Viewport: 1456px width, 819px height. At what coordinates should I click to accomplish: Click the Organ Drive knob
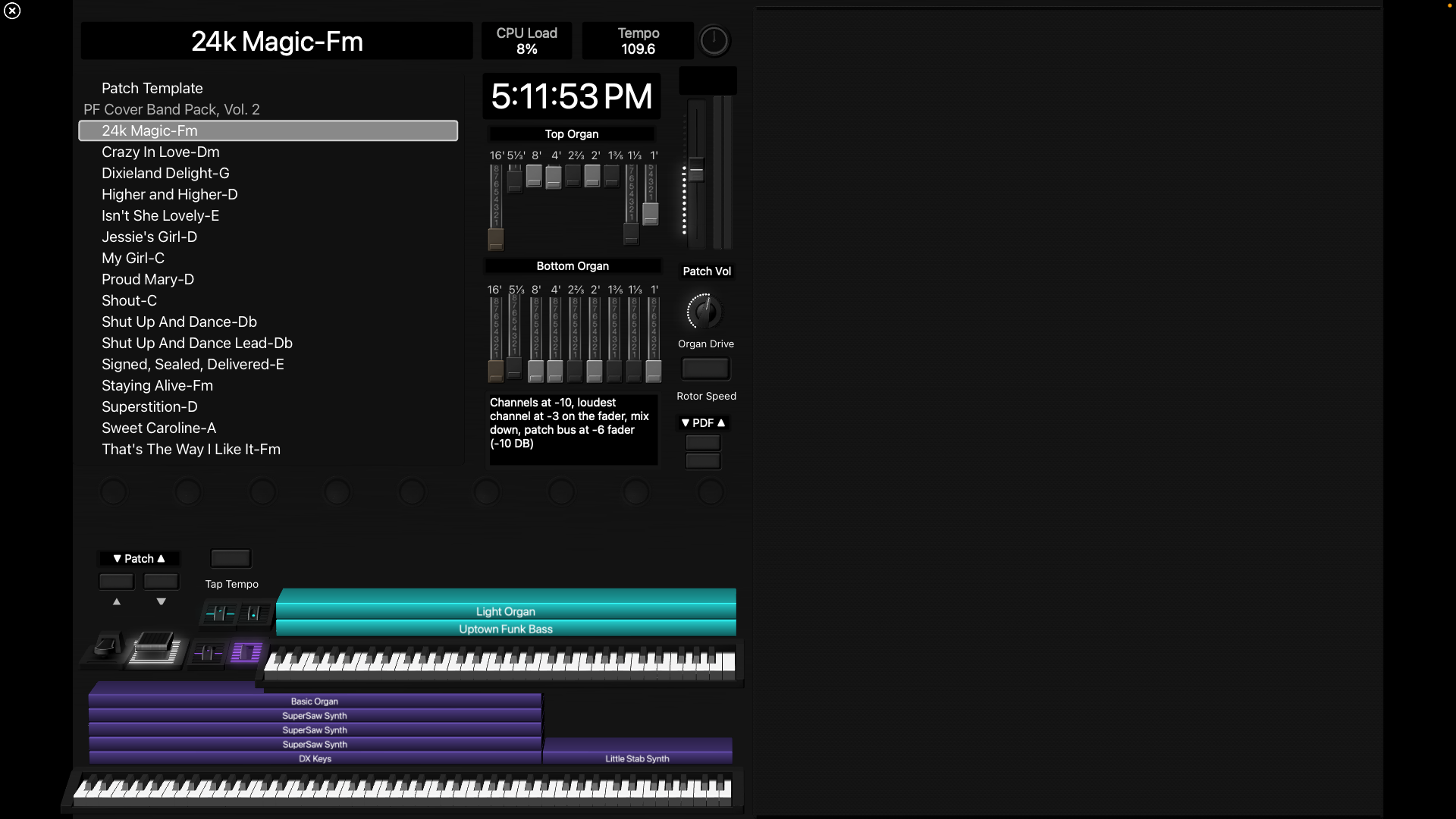pos(704,311)
